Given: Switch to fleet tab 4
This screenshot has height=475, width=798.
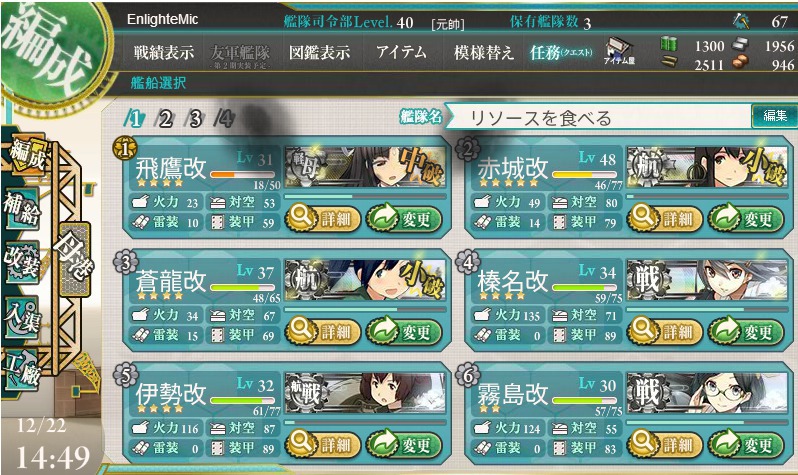Looking at the screenshot, I should pyautogui.click(x=224, y=119).
